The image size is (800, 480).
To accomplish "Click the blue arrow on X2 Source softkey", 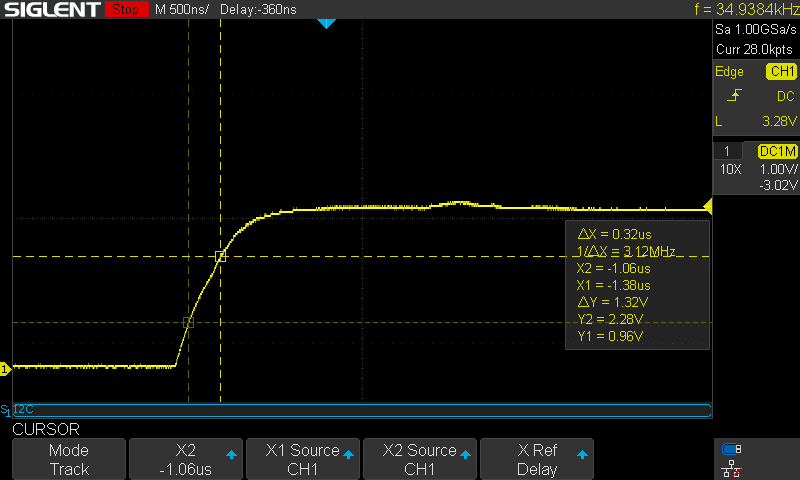I will click(465, 454).
